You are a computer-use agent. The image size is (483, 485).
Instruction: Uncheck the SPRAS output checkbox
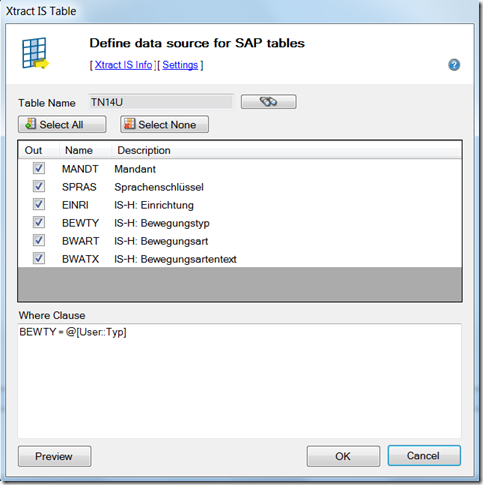[39, 186]
